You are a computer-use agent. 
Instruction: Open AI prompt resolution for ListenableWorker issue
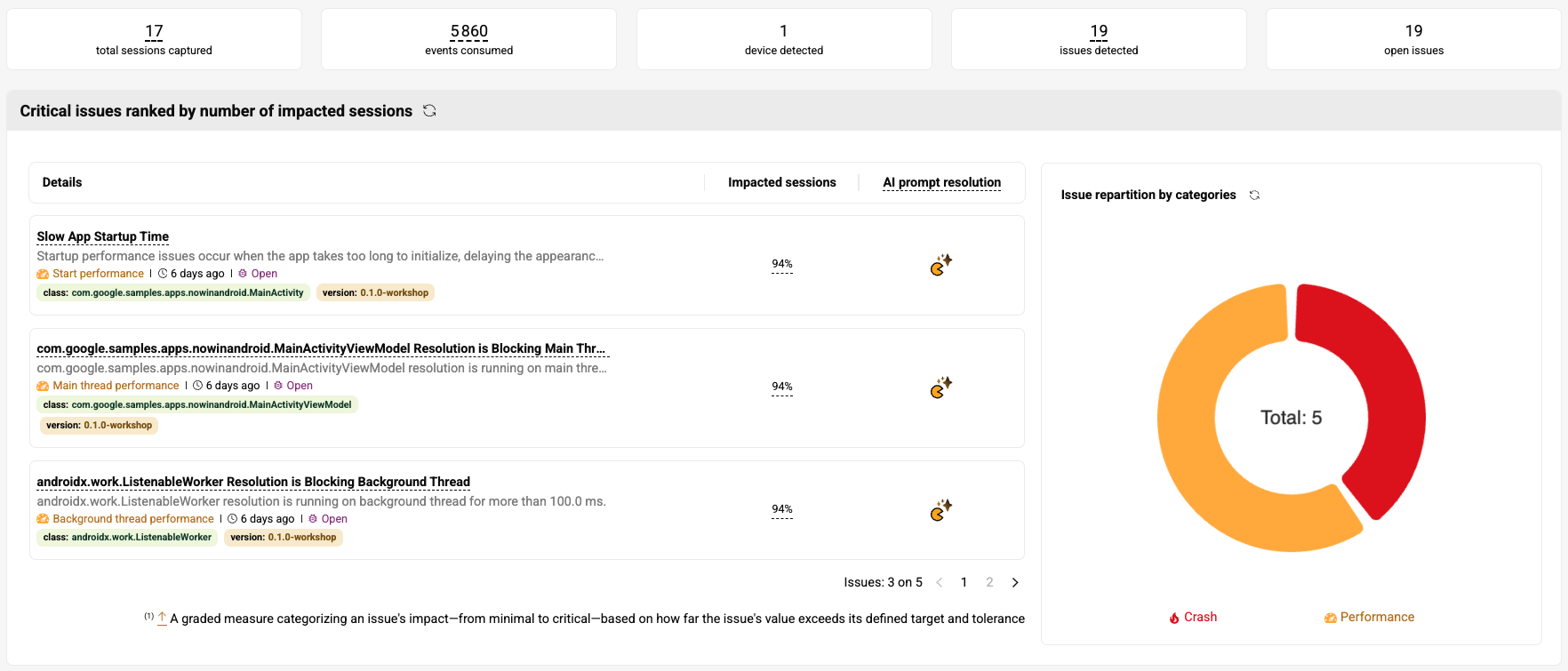tap(940, 510)
